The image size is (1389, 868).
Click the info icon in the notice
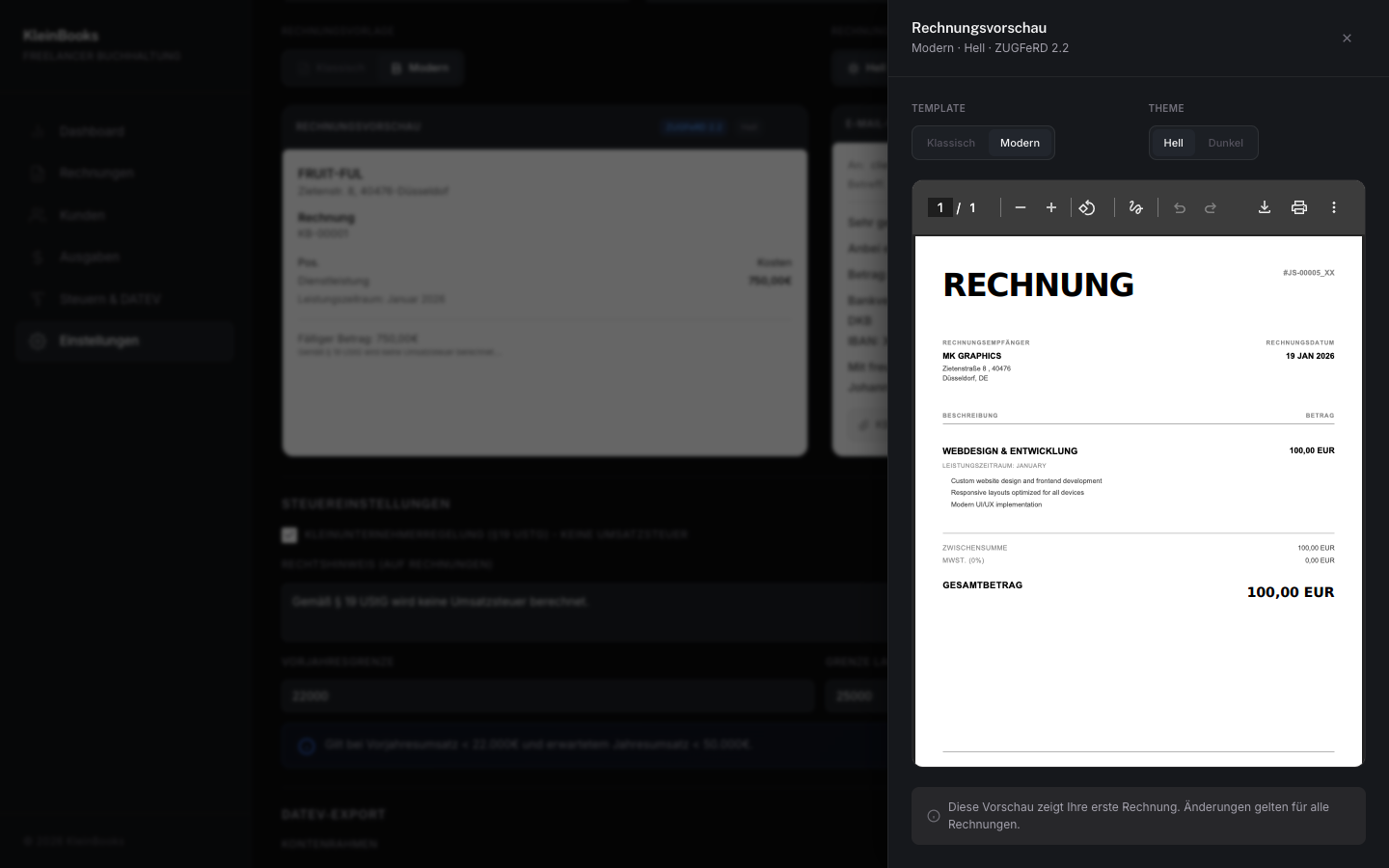(934, 816)
